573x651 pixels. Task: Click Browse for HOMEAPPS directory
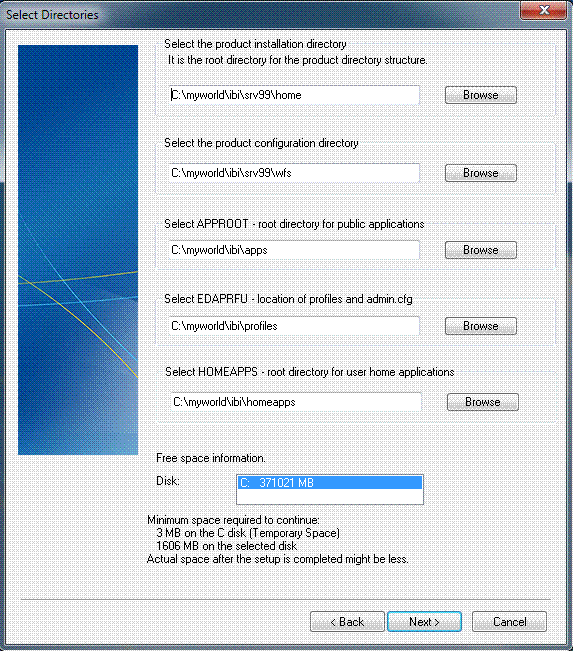click(483, 402)
